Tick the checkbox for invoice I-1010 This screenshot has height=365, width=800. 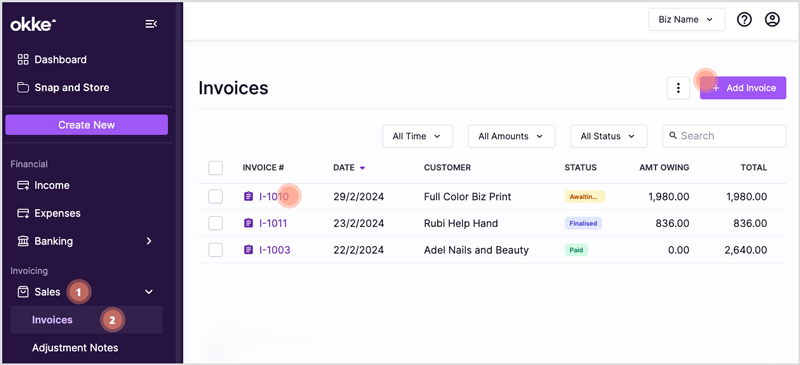215,197
